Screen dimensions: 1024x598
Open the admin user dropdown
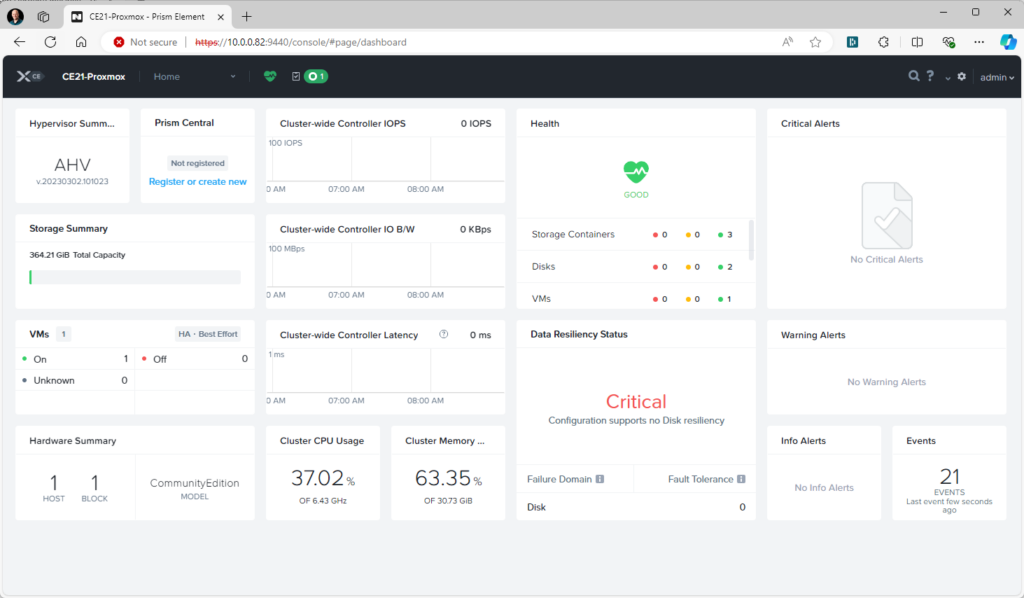coord(997,77)
